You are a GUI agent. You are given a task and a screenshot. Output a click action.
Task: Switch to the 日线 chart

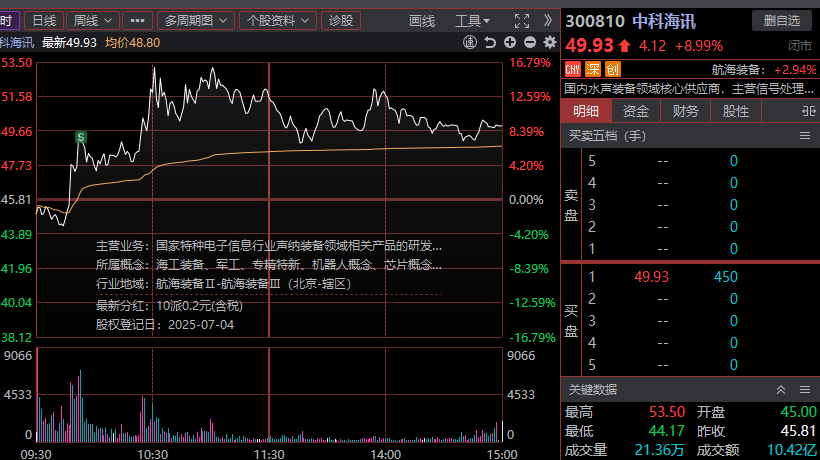[44, 21]
